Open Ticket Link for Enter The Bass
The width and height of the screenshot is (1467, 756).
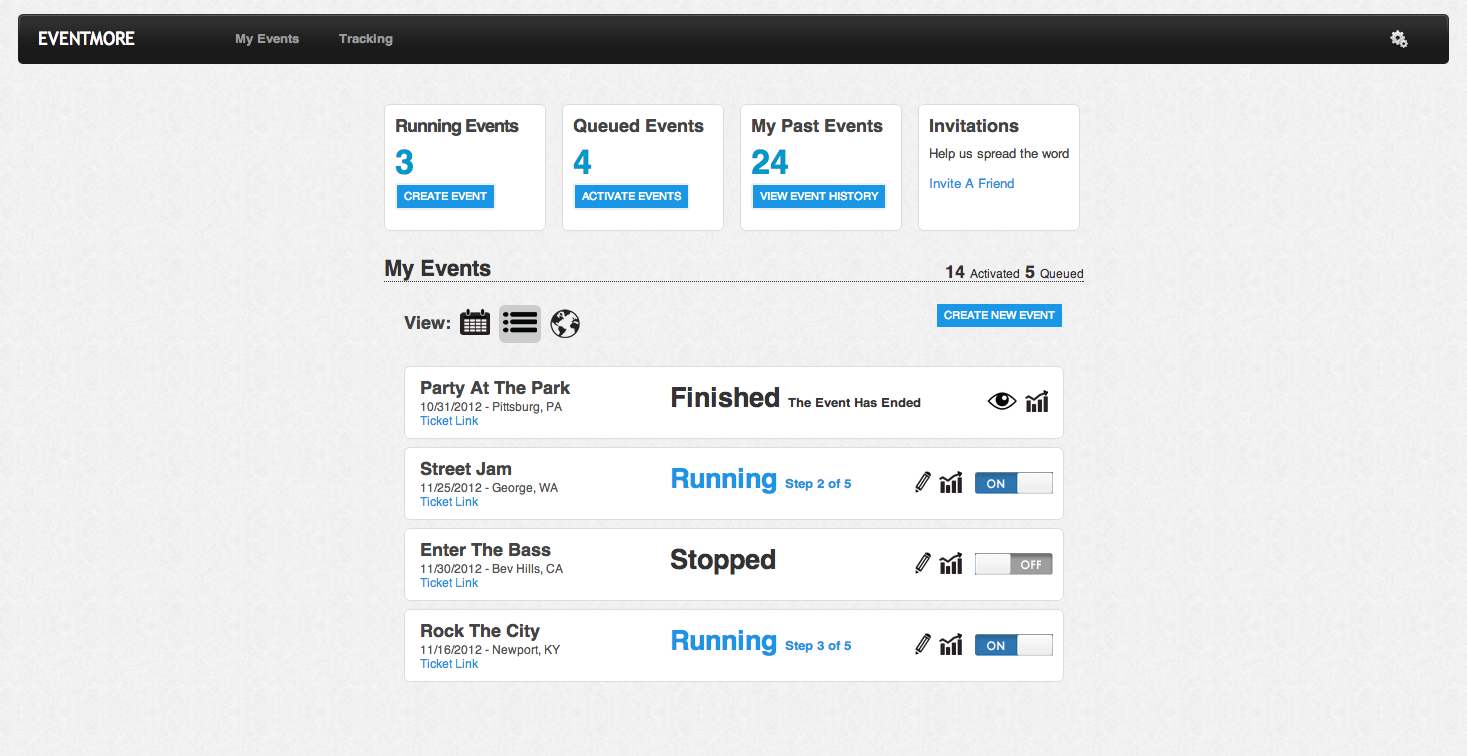coord(449,583)
